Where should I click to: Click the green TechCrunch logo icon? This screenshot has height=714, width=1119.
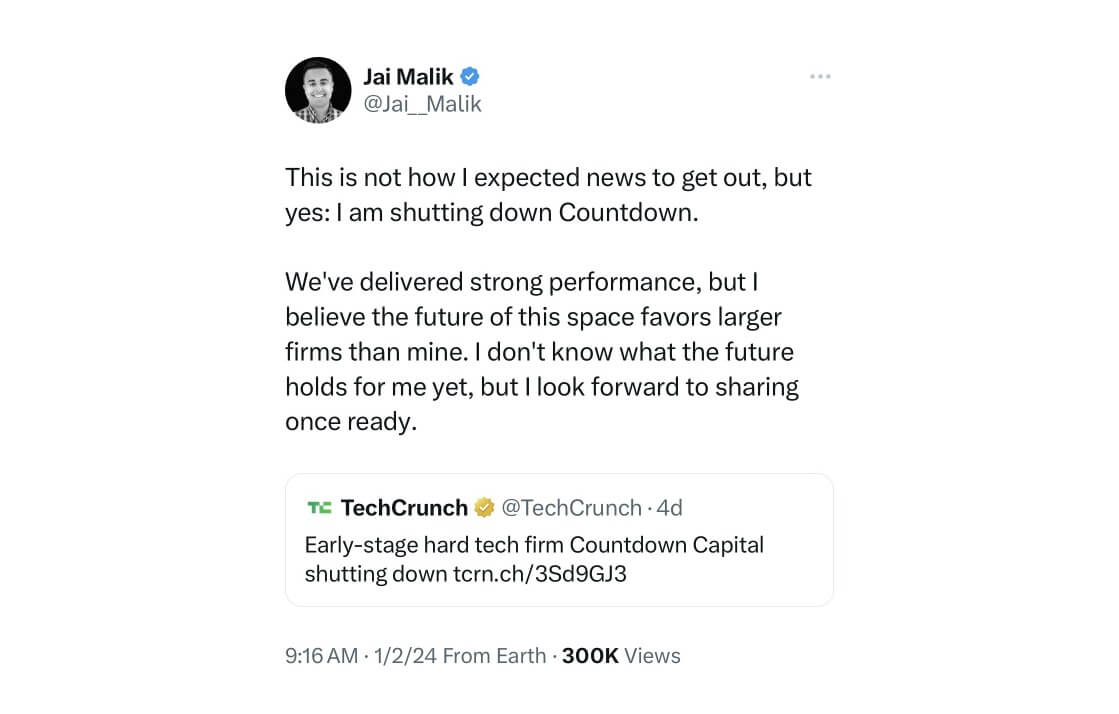click(x=319, y=508)
